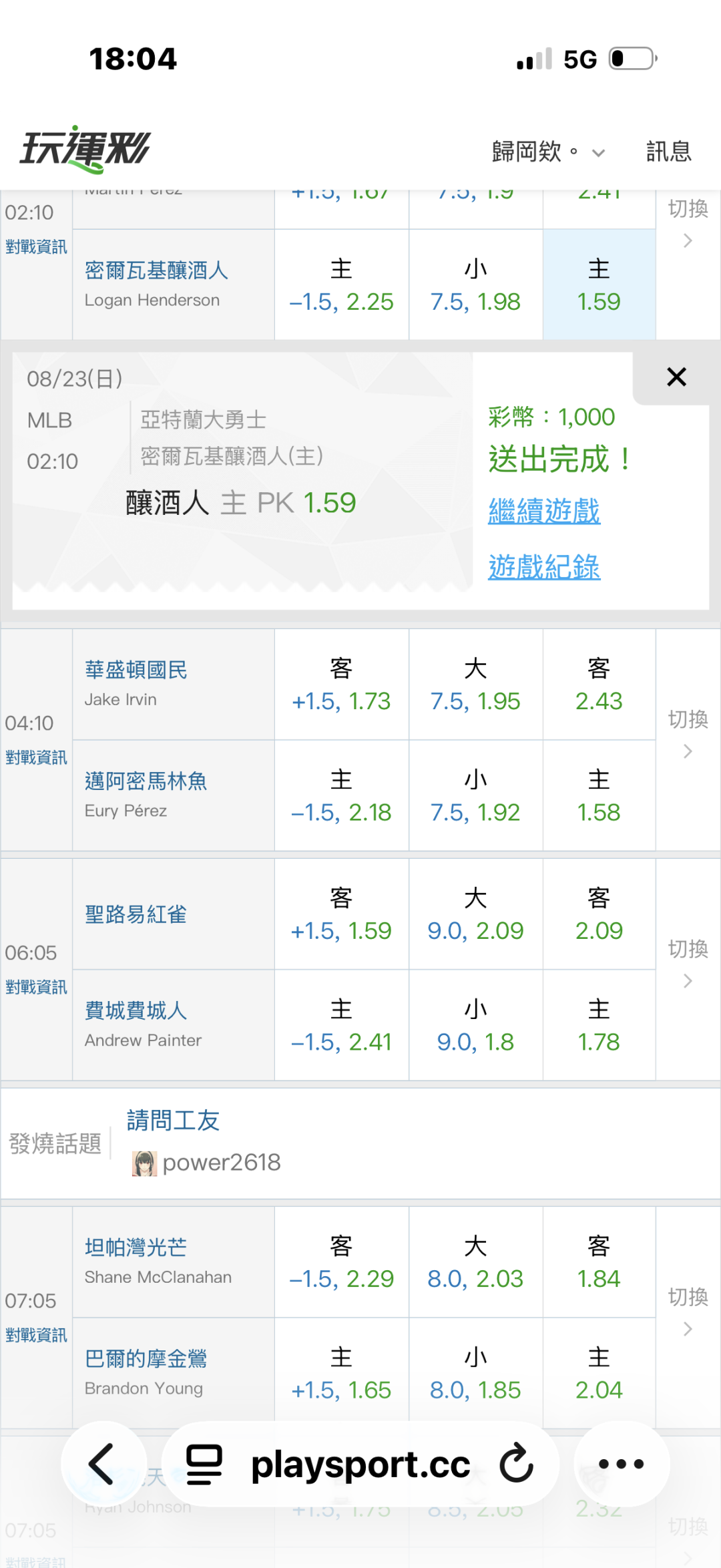
Task: Tap the 玩運彩 logo in header
Action: click(85, 148)
